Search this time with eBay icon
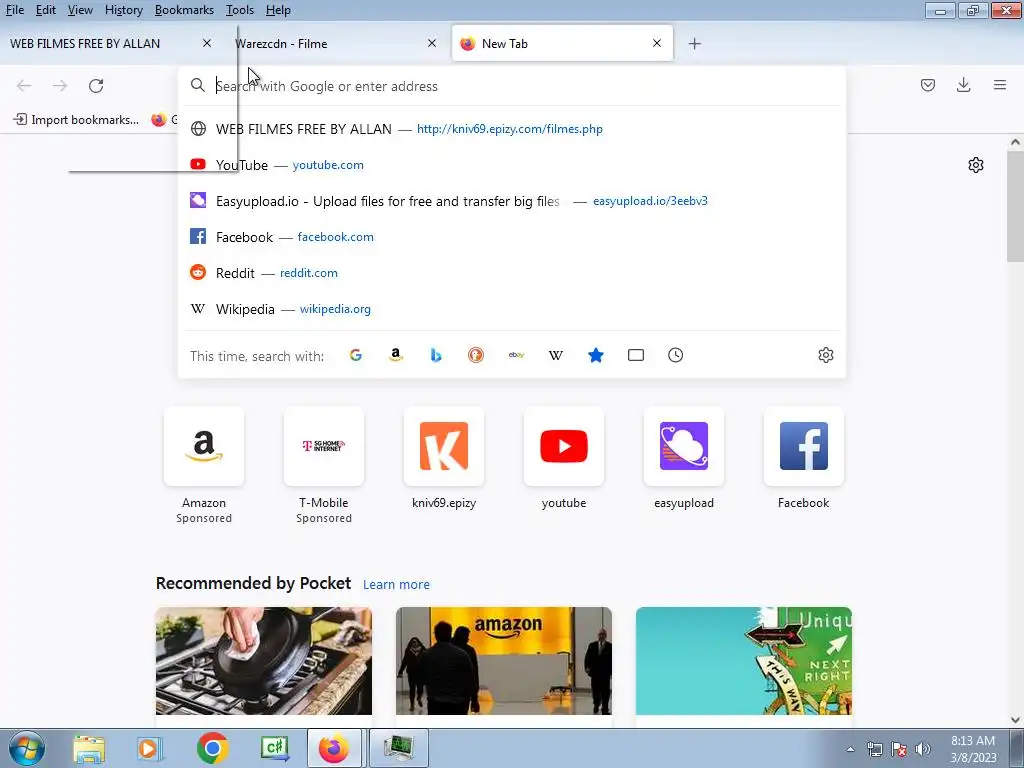The height and width of the screenshot is (768, 1024). 516,355
